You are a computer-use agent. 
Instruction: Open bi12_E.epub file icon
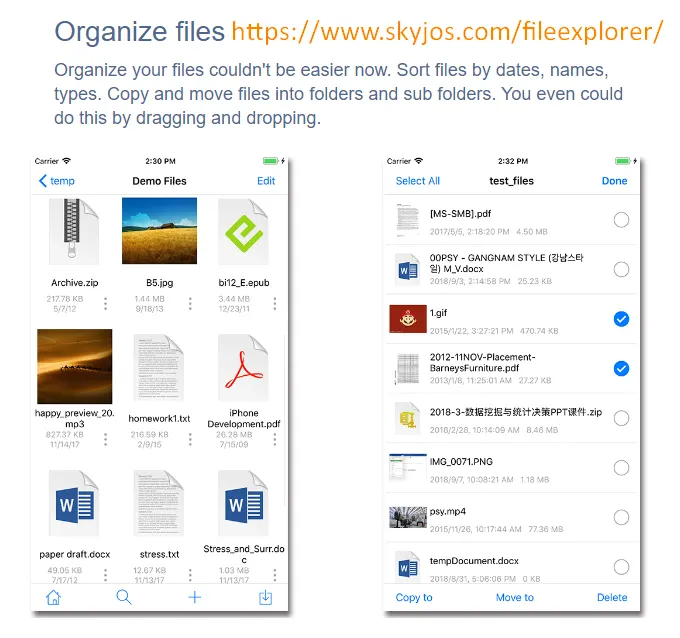click(243, 232)
